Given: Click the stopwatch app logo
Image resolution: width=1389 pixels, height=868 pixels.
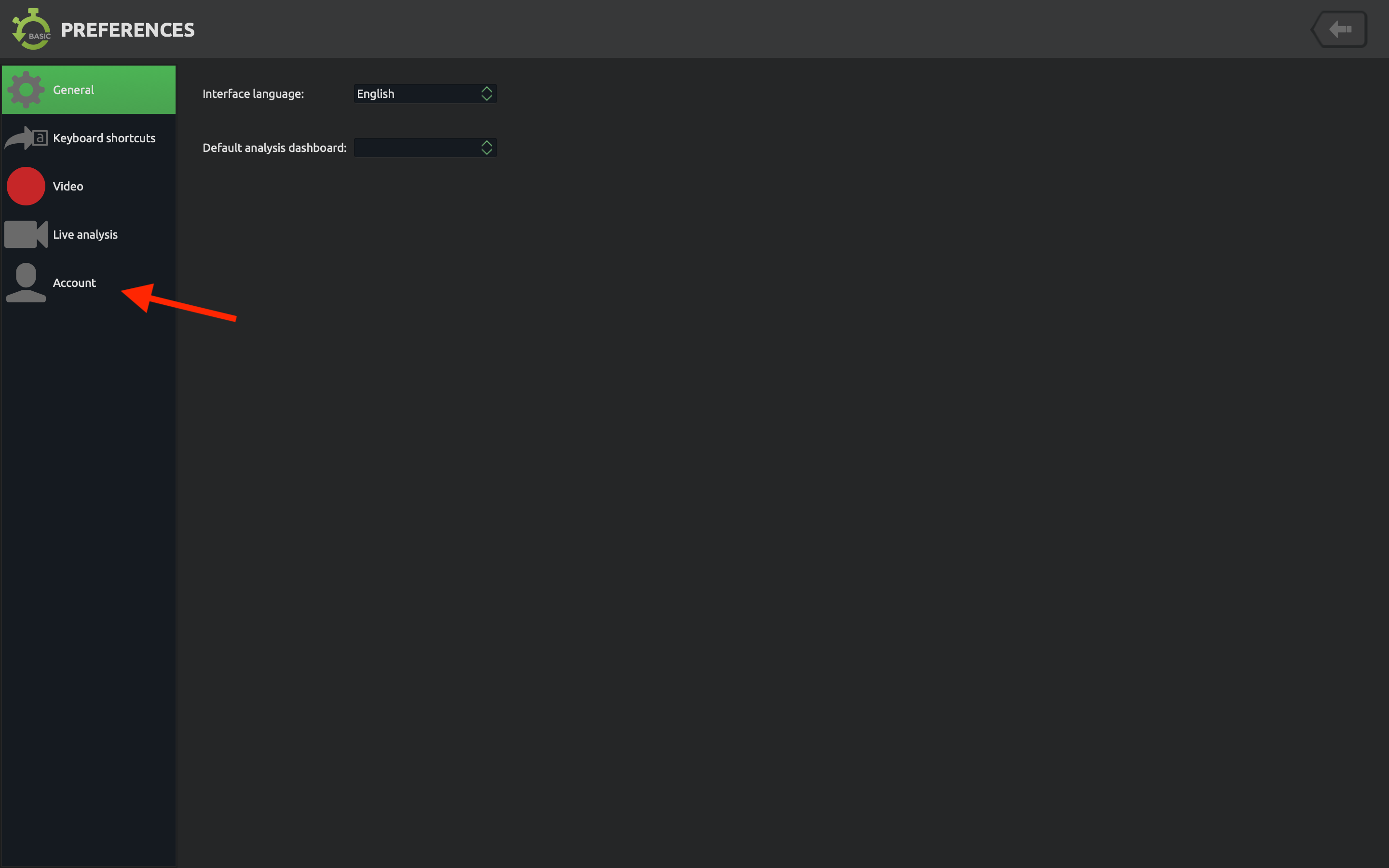Looking at the screenshot, I should (32, 29).
